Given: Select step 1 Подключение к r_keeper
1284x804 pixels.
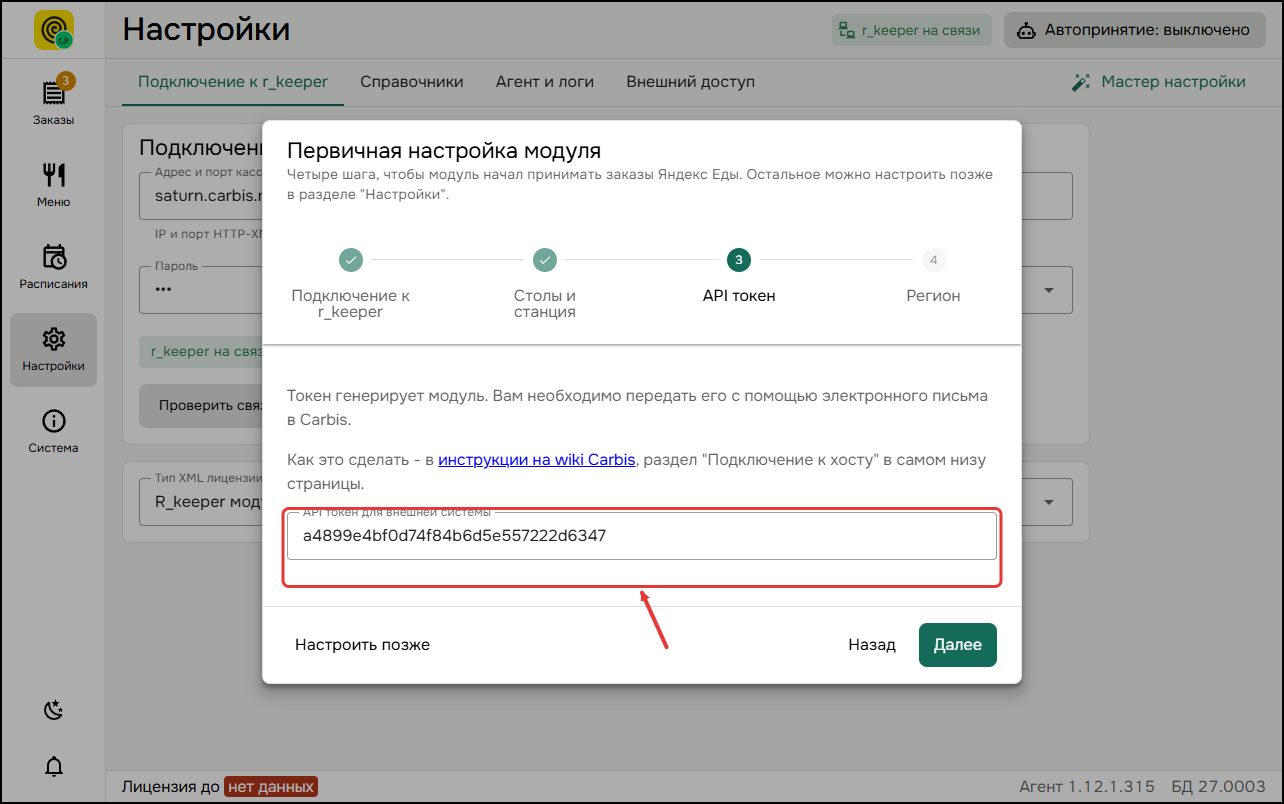Looking at the screenshot, I should point(350,283).
